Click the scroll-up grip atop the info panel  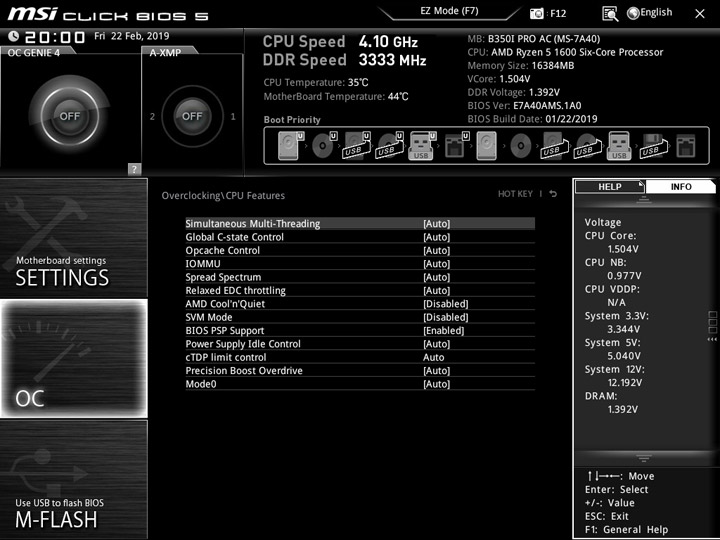644,199
